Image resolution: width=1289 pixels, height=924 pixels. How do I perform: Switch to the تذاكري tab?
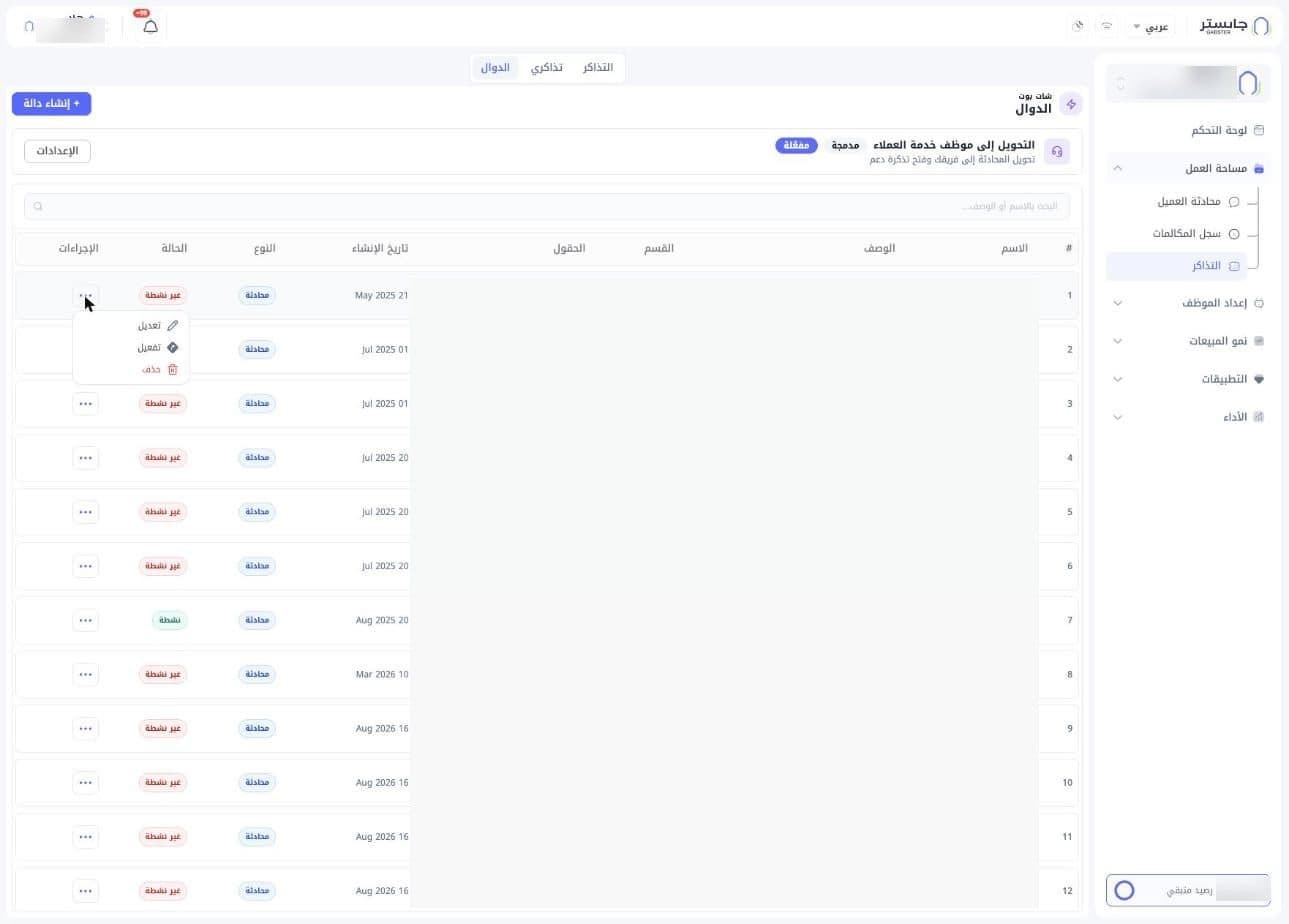546,68
